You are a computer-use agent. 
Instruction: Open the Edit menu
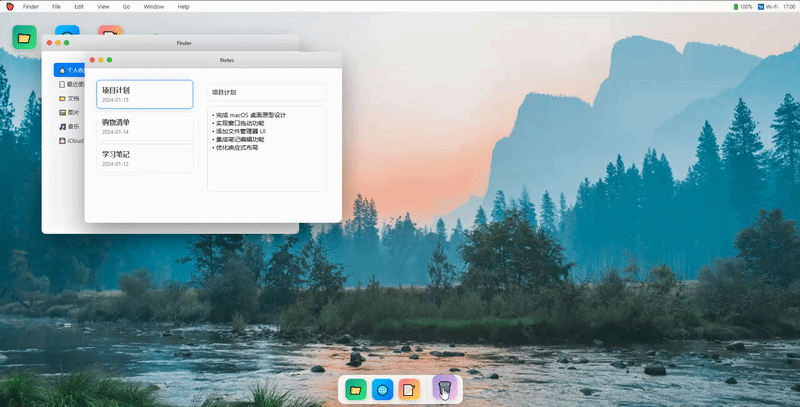(79, 6)
